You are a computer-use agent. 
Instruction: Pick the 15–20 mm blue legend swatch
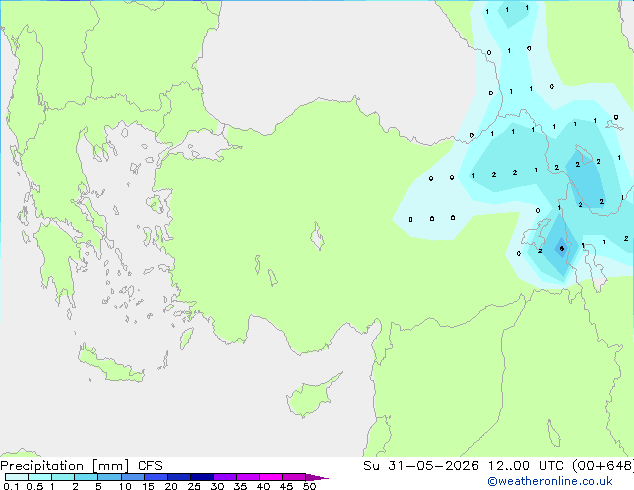click(156, 477)
